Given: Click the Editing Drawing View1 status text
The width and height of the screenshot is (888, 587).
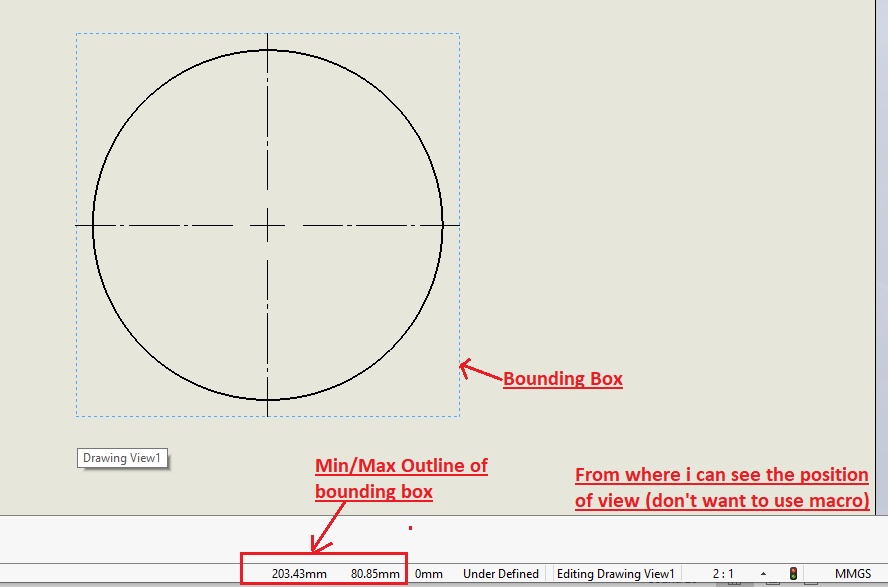Looking at the screenshot, I should tap(616, 573).
